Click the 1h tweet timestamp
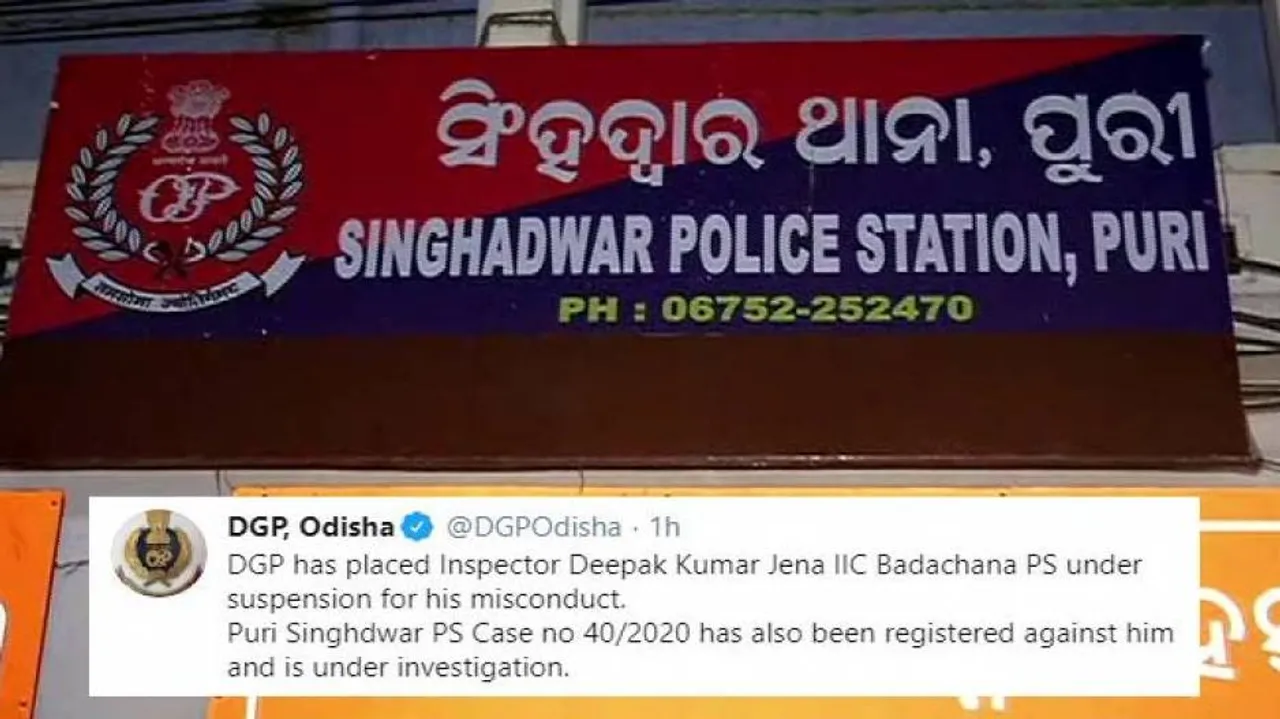The image size is (1280, 719). (664, 526)
